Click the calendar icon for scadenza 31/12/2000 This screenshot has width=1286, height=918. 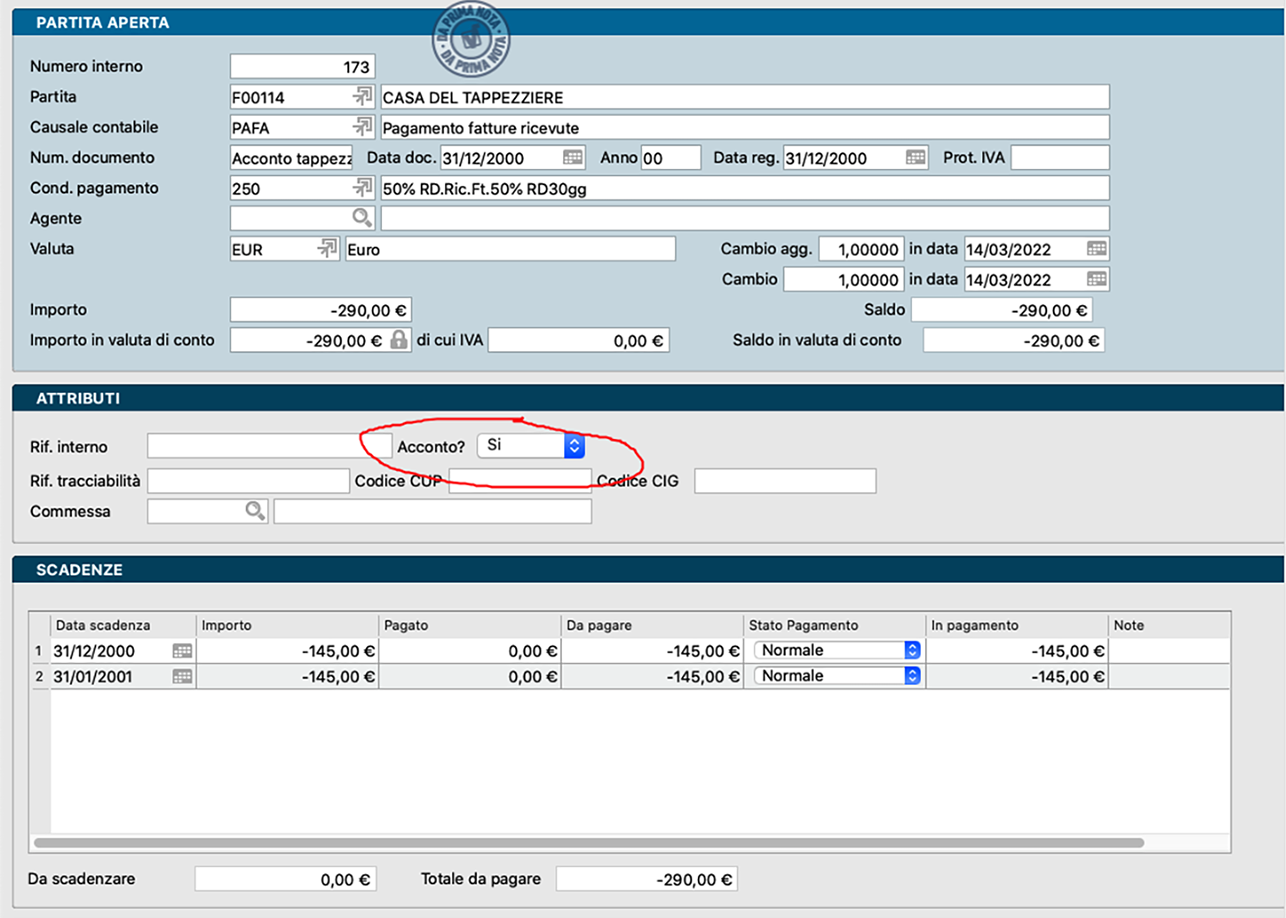click(x=182, y=651)
